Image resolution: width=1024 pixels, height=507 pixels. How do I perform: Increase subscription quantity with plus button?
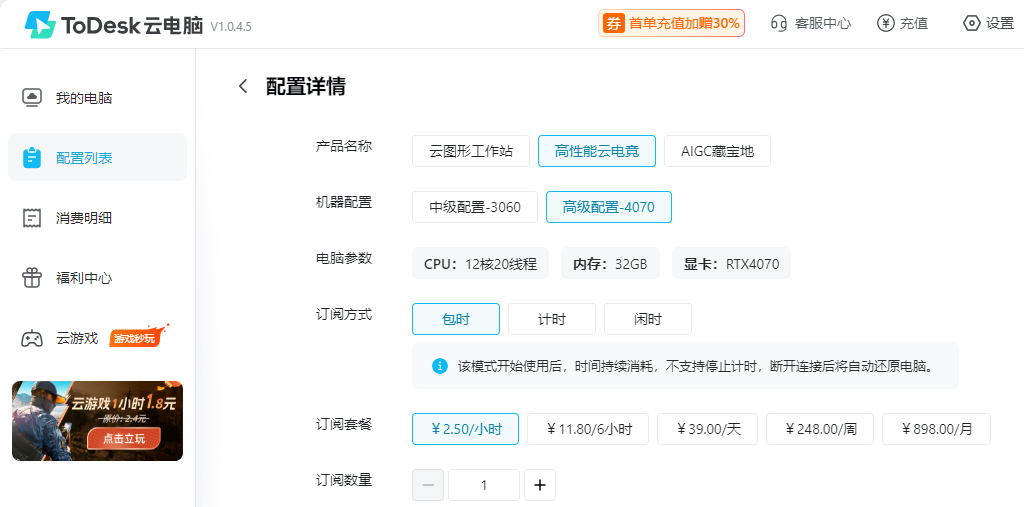pyautogui.click(x=539, y=485)
